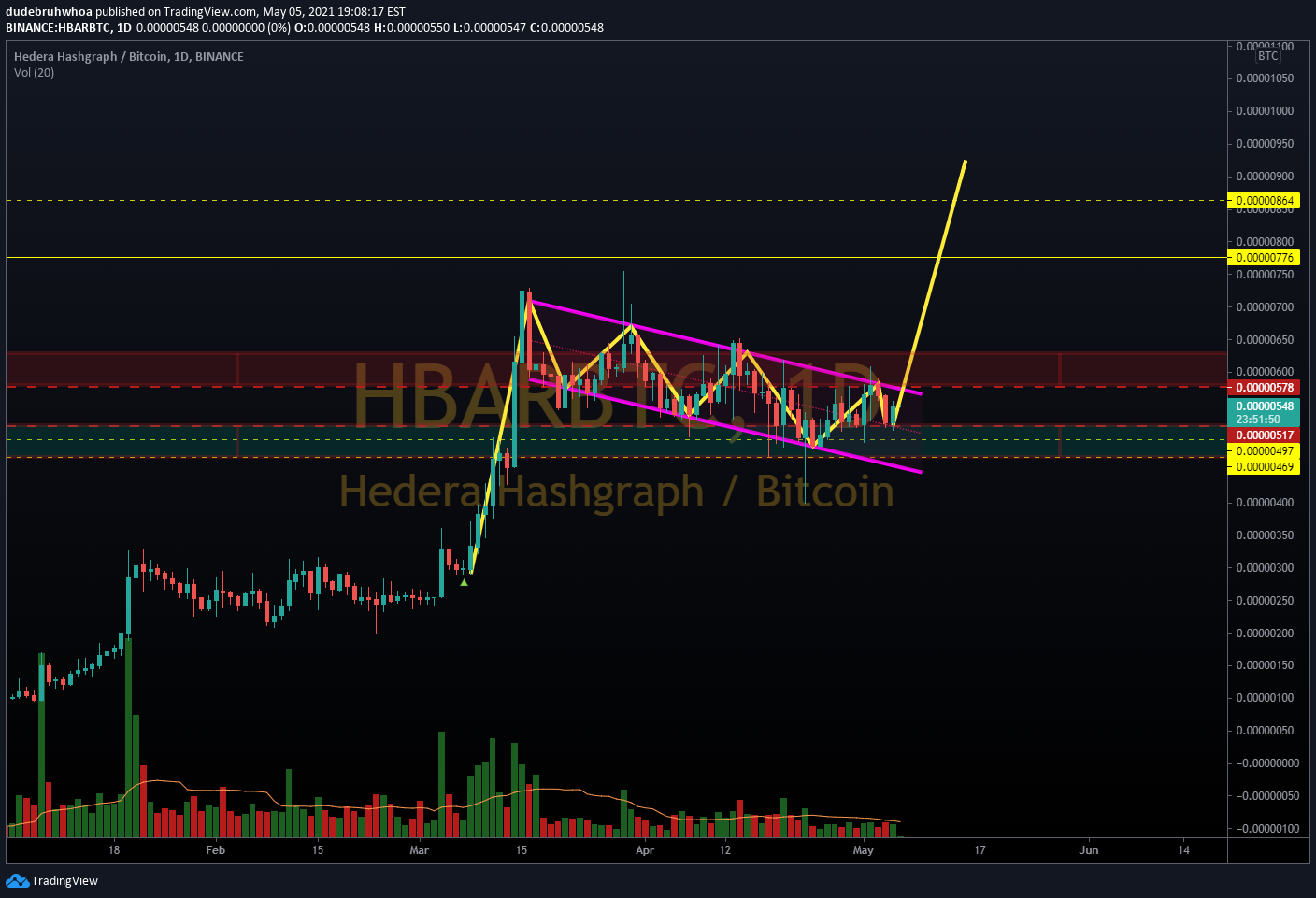Click the white horizontal line at 0.00000776
This screenshot has width=1316, height=898.
(x=615, y=257)
